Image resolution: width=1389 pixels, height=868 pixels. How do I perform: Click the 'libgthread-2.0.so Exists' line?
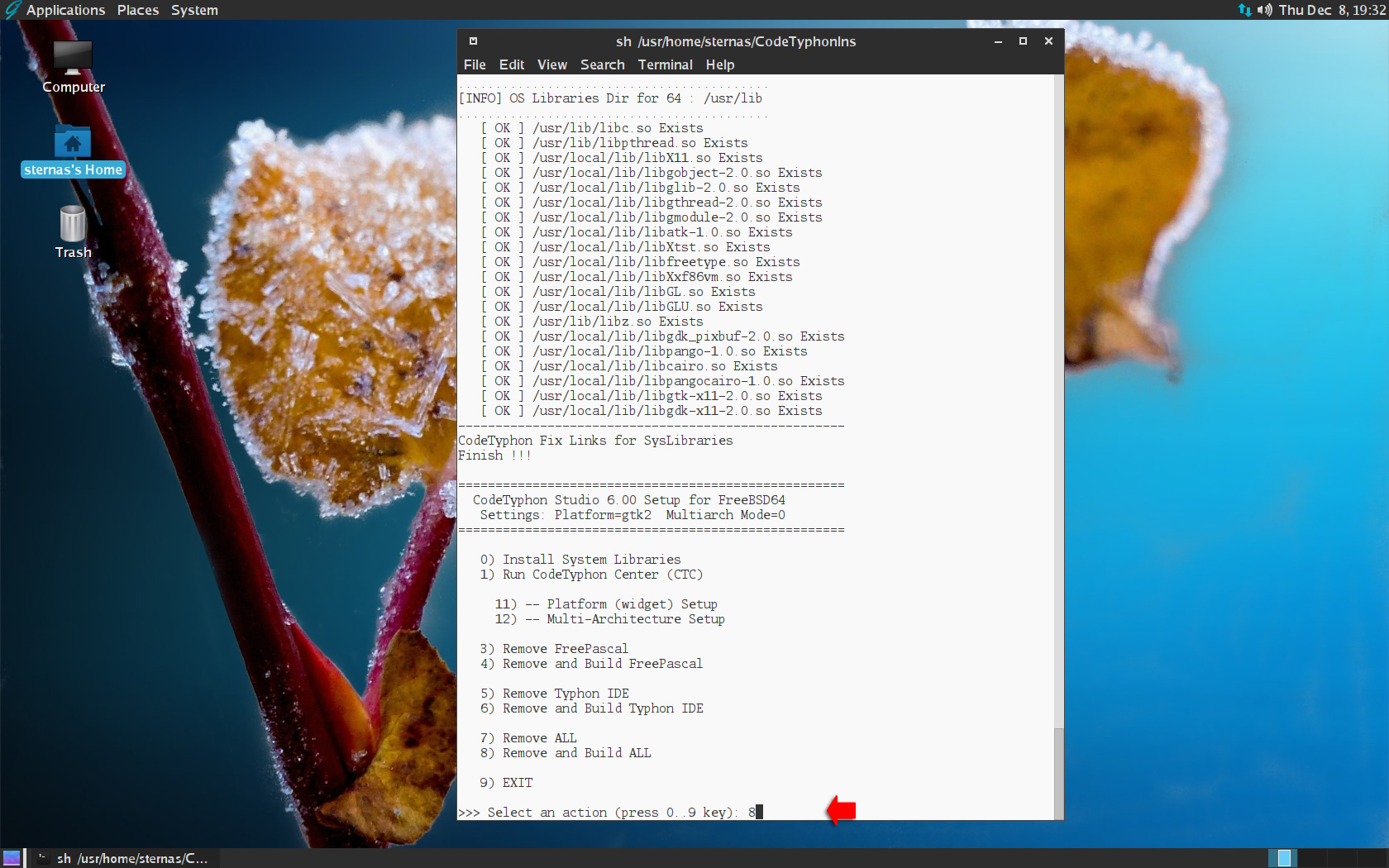[x=652, y=203]
